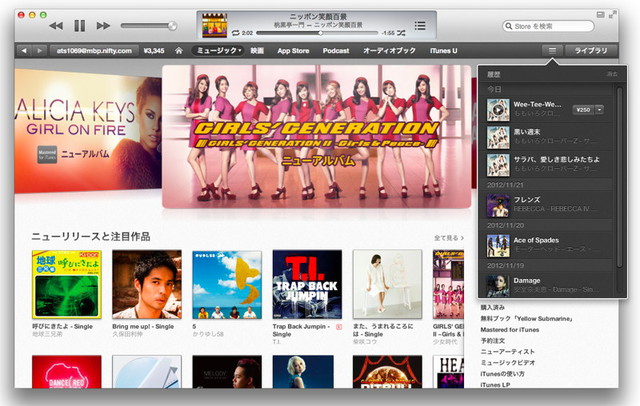640x406 pixels.
Task: Open the Up Next list icon
Action: 420,26
